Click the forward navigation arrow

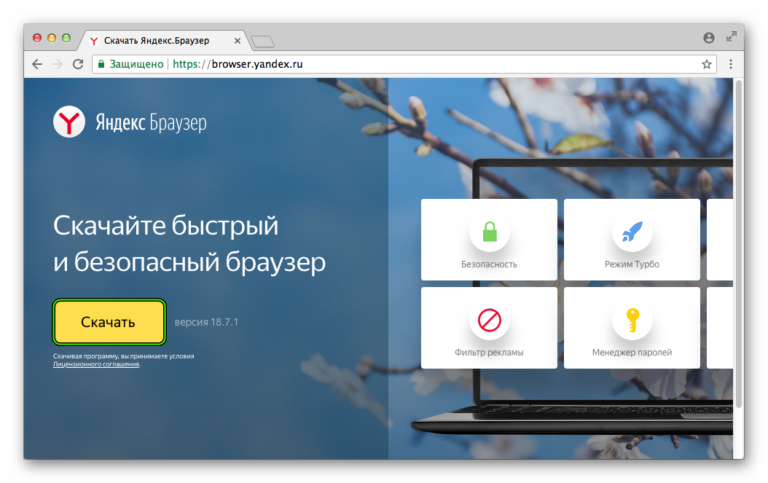[57, 64]
